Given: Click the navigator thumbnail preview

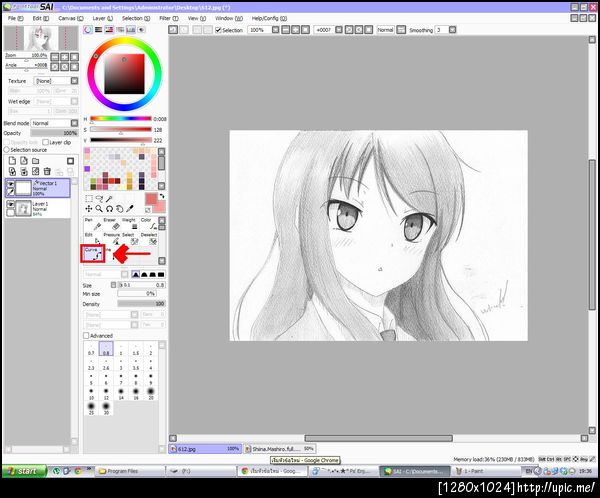Looking at the screenshot, I should 41,38.
